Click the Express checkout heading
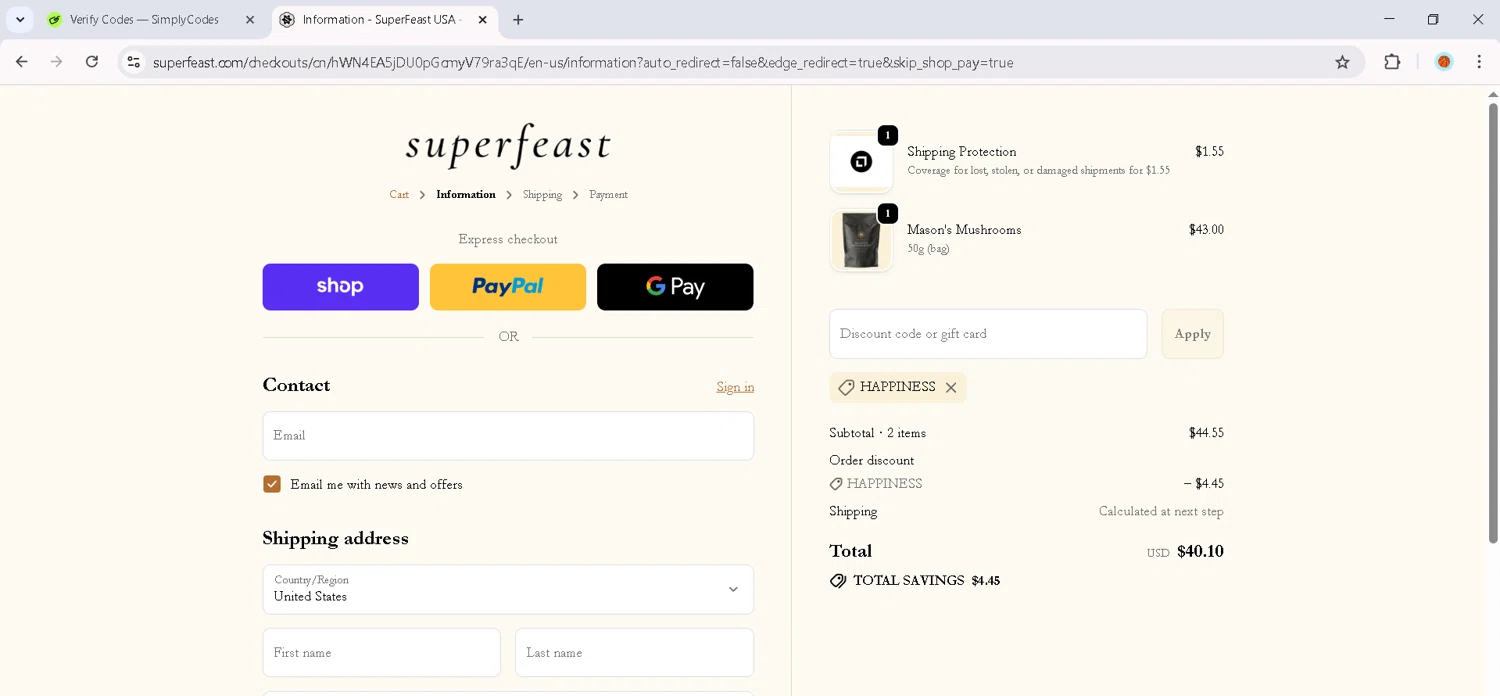 tap(508, 239)
